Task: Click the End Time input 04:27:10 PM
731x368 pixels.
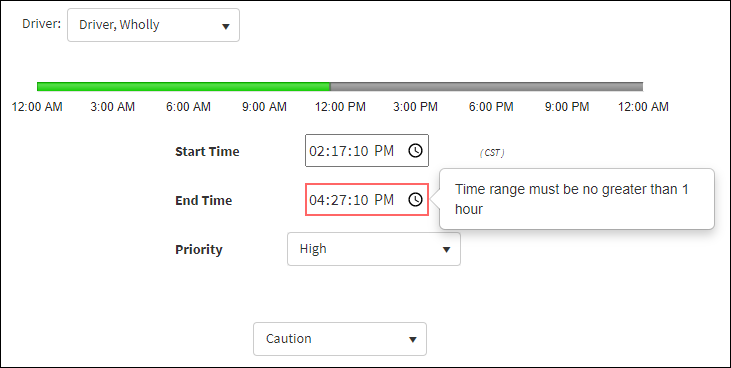Action: pyautogui.click(x=367, y=200)
